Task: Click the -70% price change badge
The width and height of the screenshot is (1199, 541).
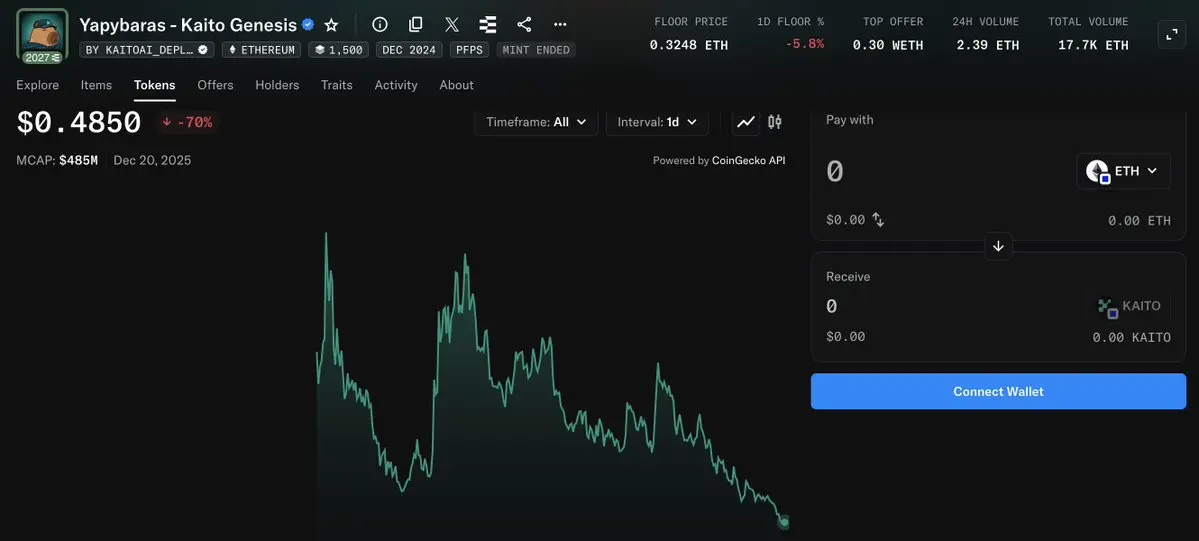Action: click(187, 122)
